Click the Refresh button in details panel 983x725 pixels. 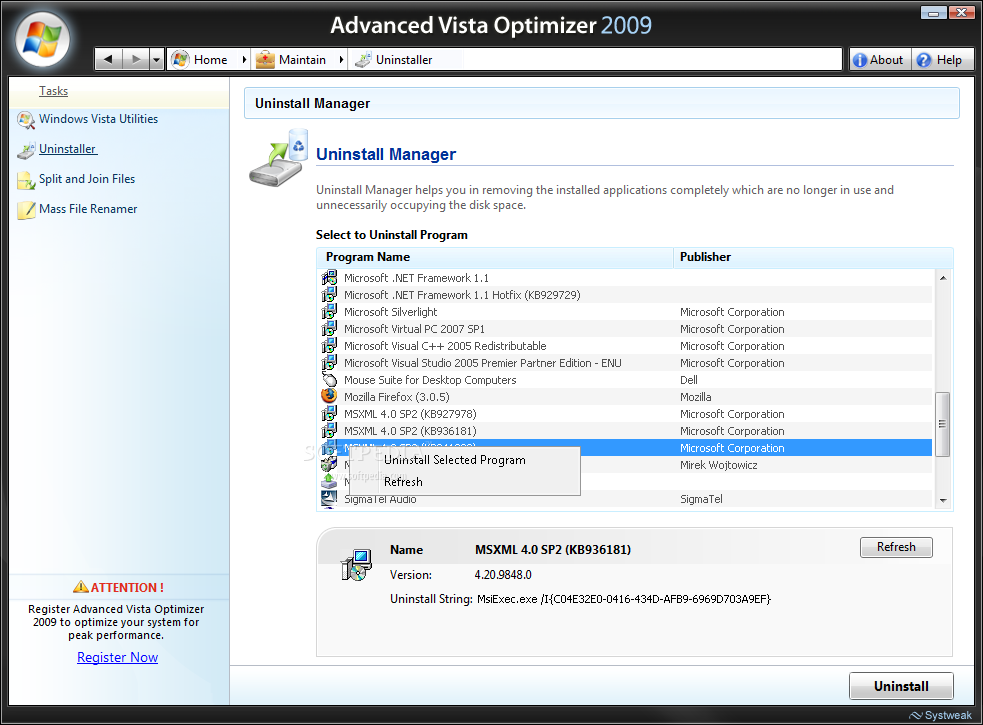tap(896, 547)
